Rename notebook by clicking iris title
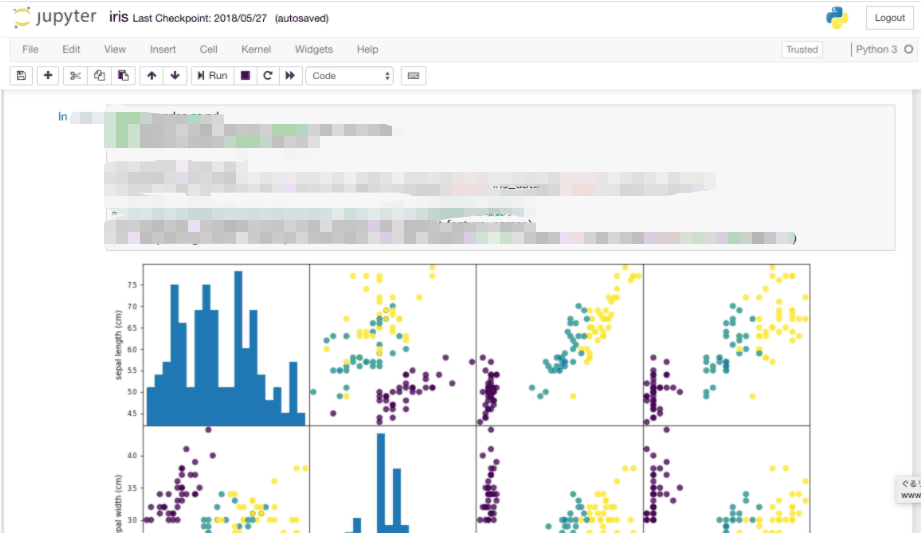Image resolution: width=924 pixels, height=549 pixels. (118, 18)
